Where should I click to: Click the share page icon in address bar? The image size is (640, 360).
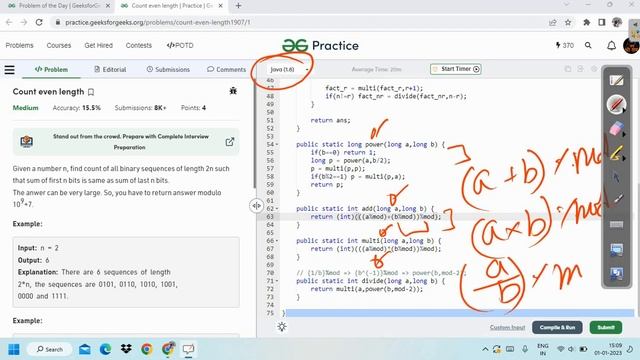tap(553, 22)
